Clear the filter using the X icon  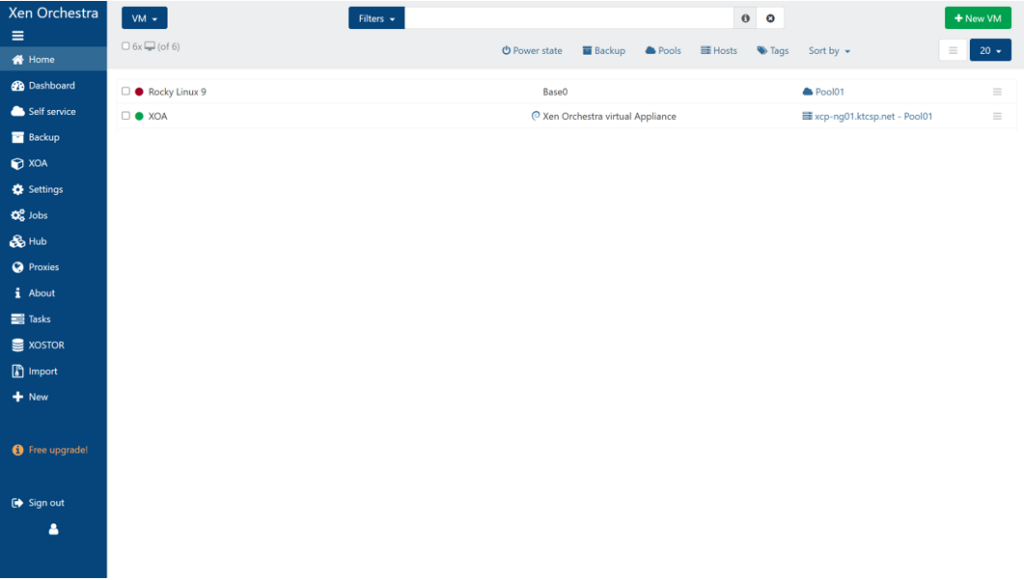click(x=770, y=18)
